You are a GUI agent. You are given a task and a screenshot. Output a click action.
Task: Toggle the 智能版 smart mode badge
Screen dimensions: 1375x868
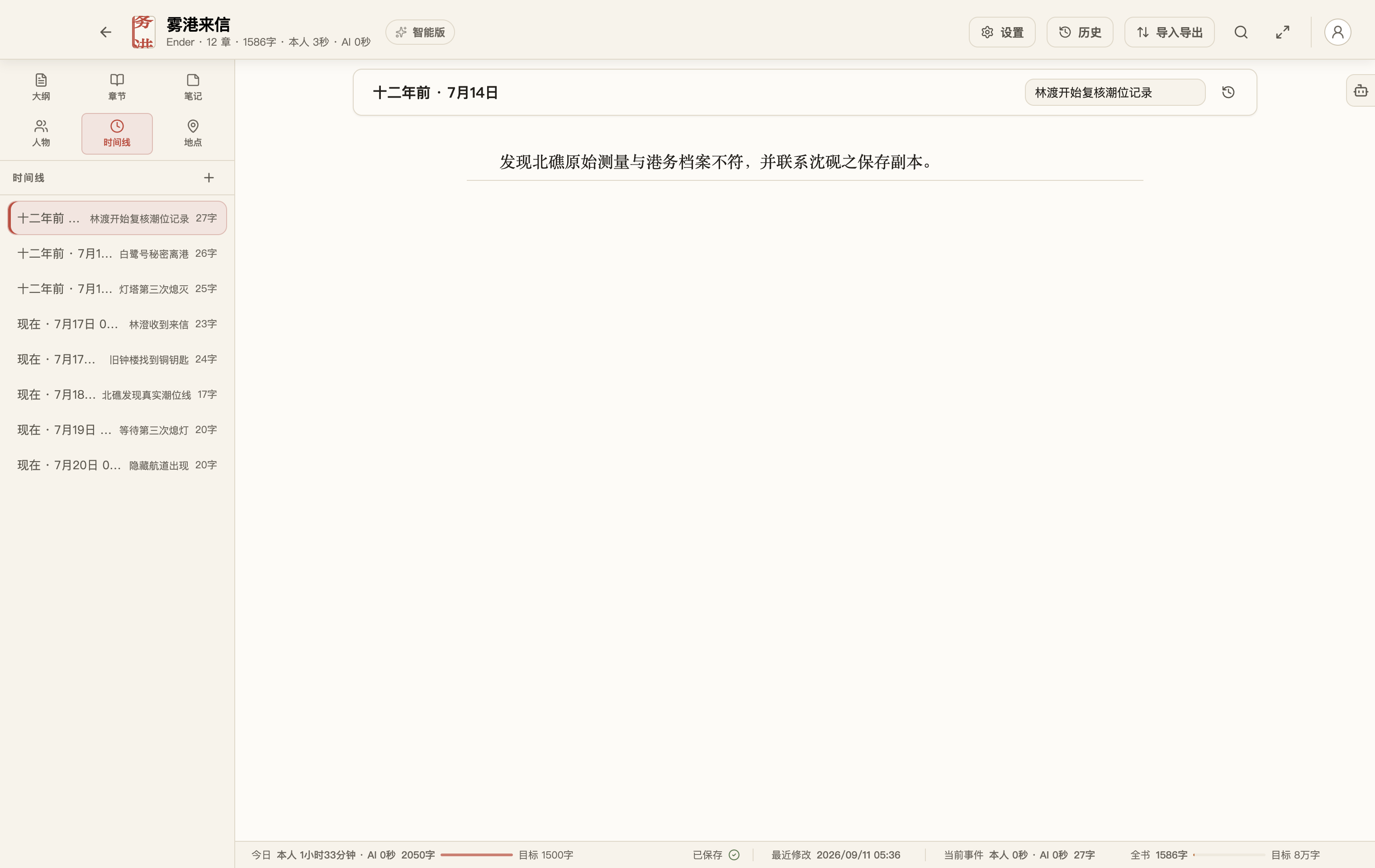(x=420, y=32)
